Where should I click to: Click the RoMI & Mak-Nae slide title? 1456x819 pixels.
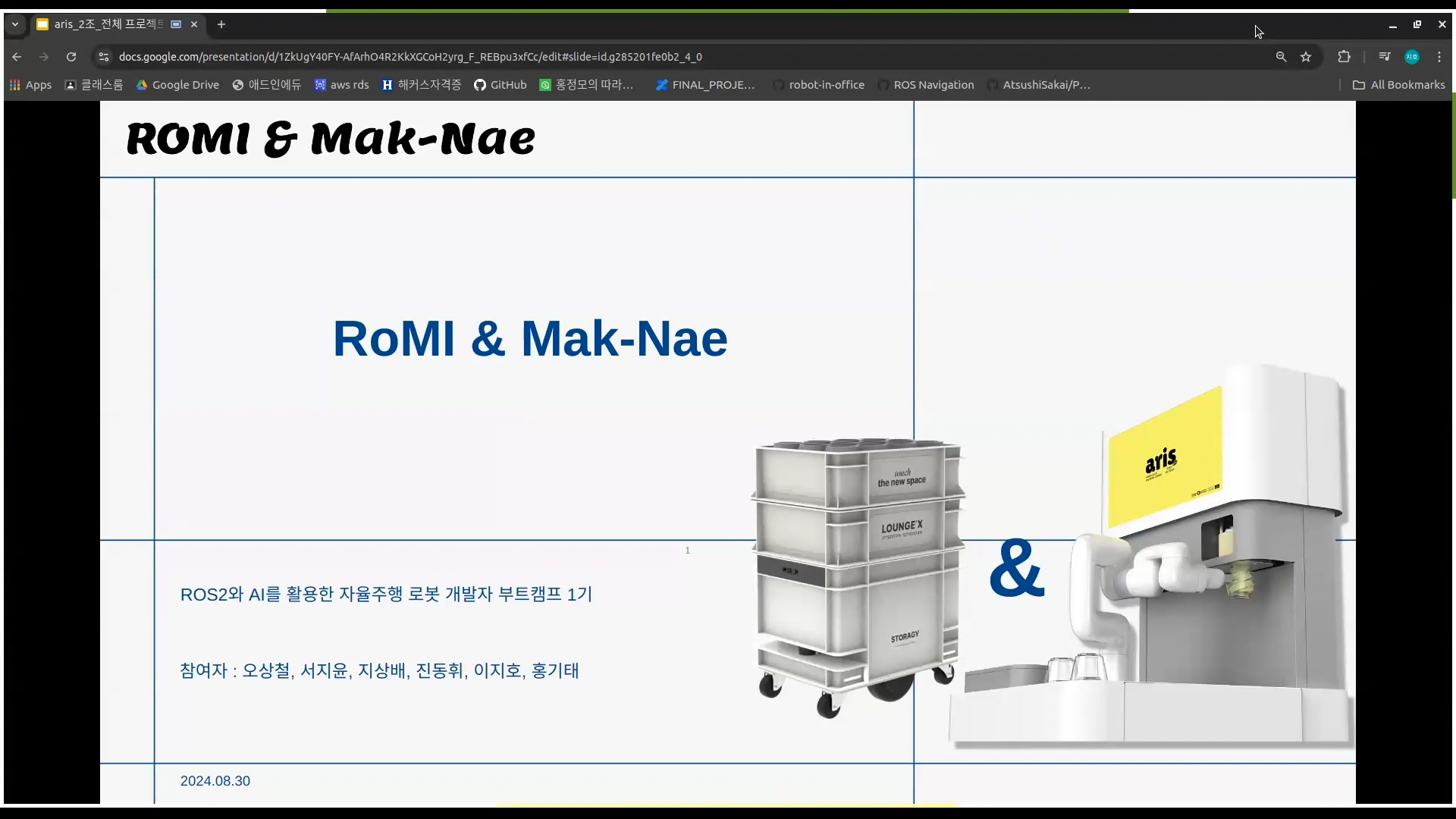[530, 338]
